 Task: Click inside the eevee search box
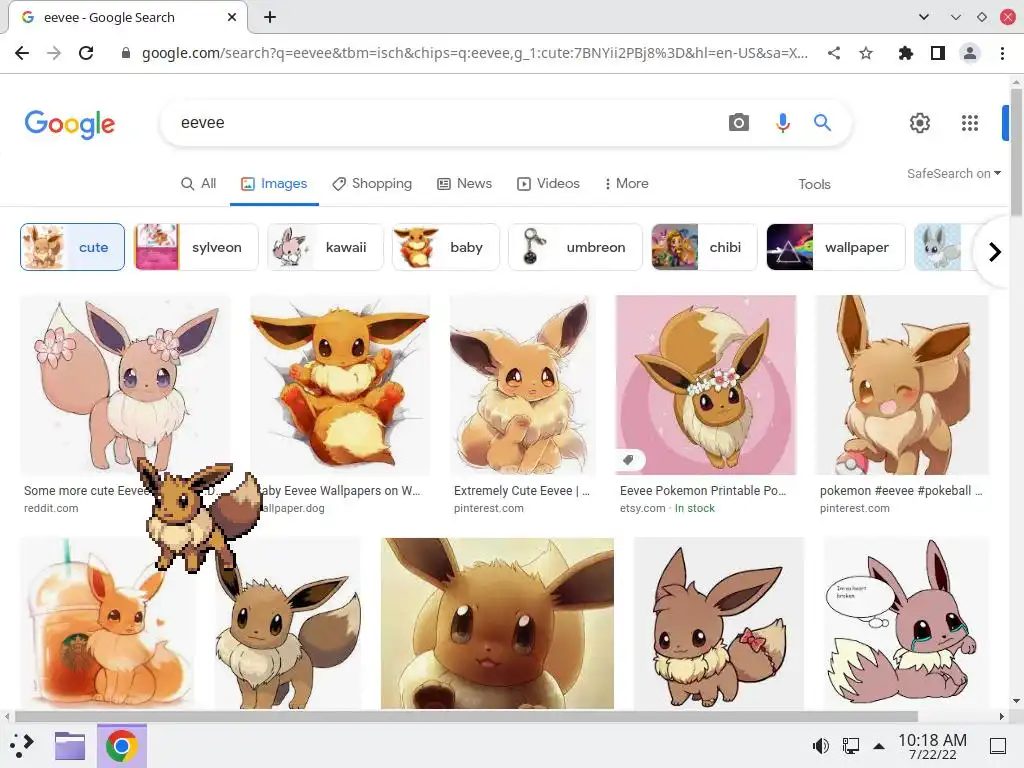(x=444, y=123)
